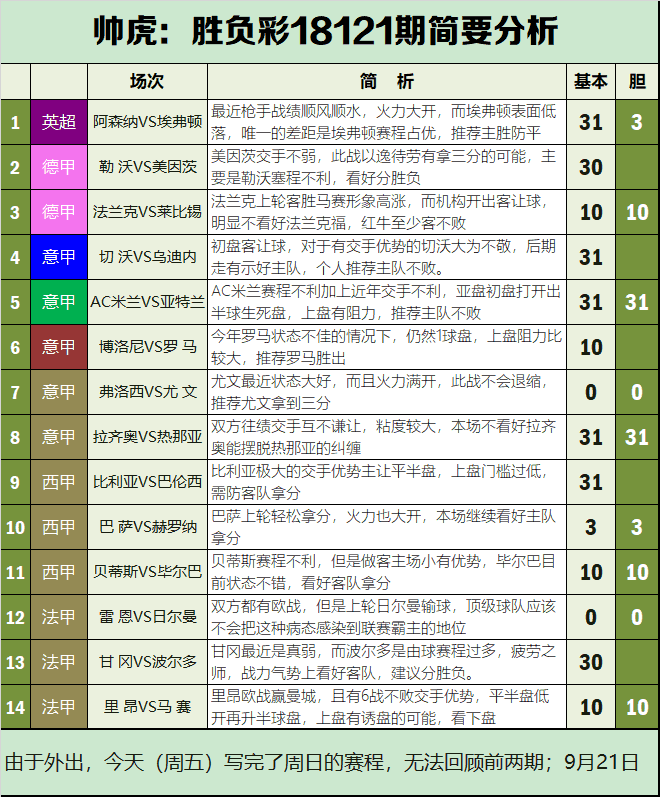Click match cell 拉齐奥VS热那亚
This screenshot has height=797, width=660.
click(x=147, y=437)
